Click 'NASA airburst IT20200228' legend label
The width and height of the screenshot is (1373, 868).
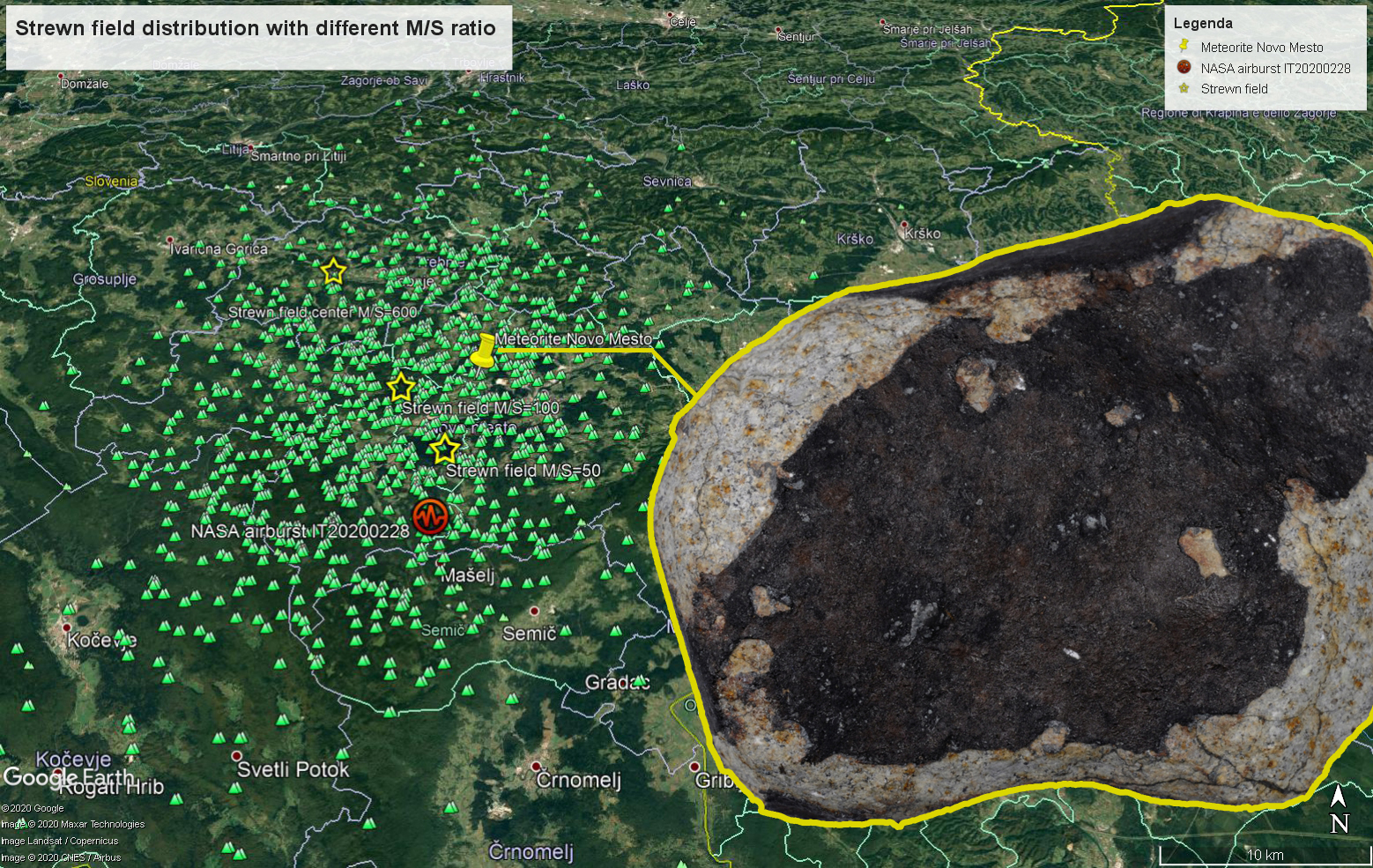[1275, 68]
